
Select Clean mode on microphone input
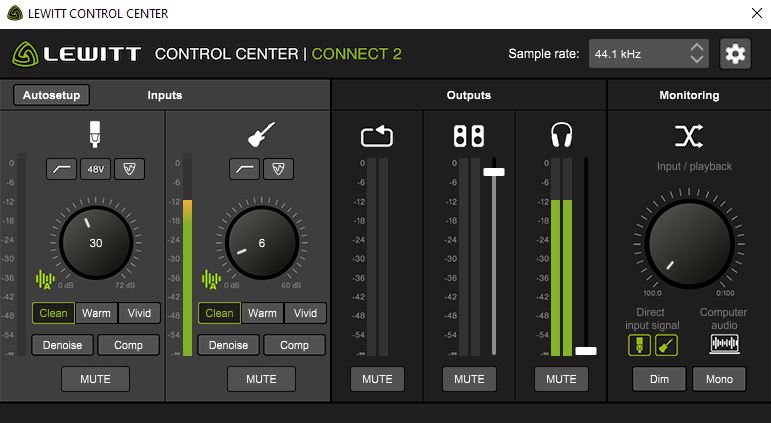point(53,313)
